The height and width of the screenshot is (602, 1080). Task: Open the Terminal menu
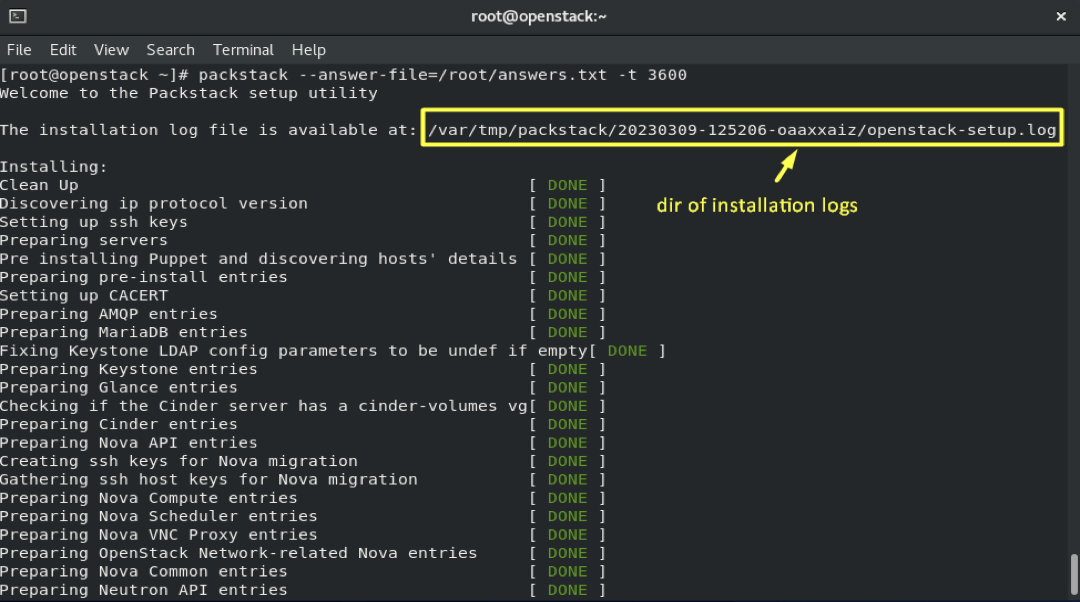[243, 50]
